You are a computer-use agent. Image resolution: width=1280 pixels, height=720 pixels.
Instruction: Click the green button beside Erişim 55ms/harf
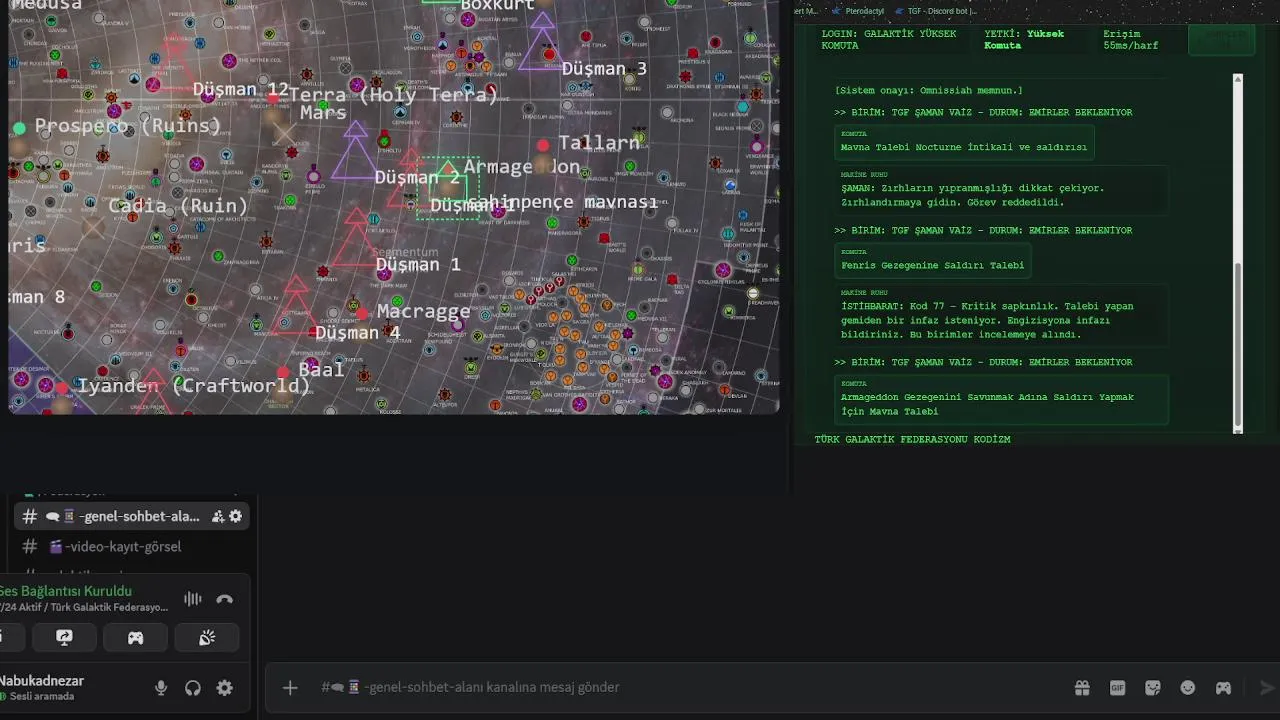pos(1221,39)
